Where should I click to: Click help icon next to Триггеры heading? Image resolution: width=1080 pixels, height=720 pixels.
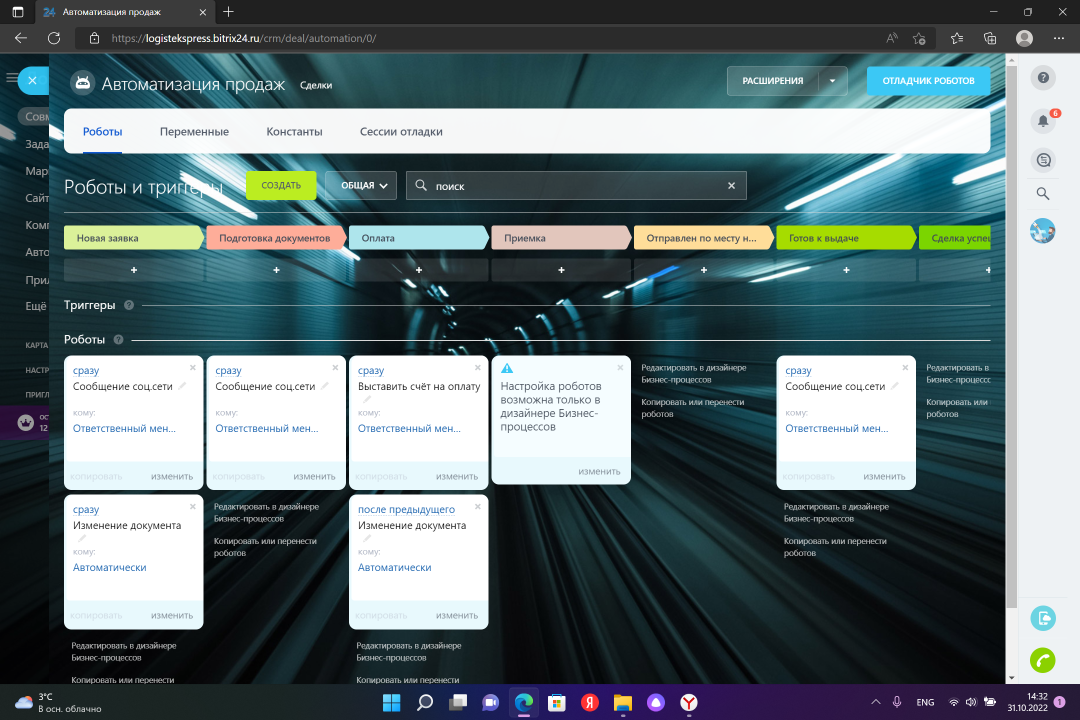[129, 305]
